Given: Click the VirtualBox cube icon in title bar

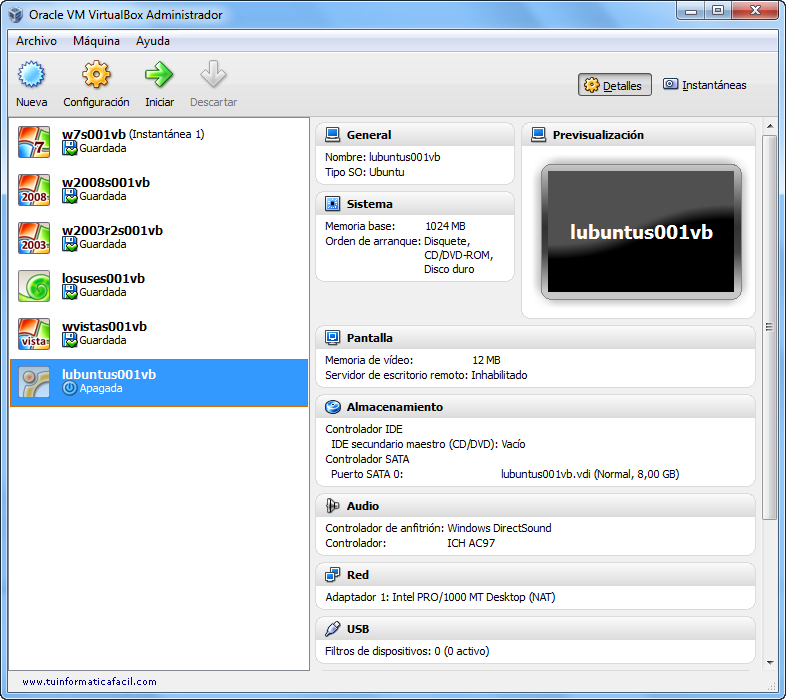Looking at the screenshot, I should click(x=16, y=15).
